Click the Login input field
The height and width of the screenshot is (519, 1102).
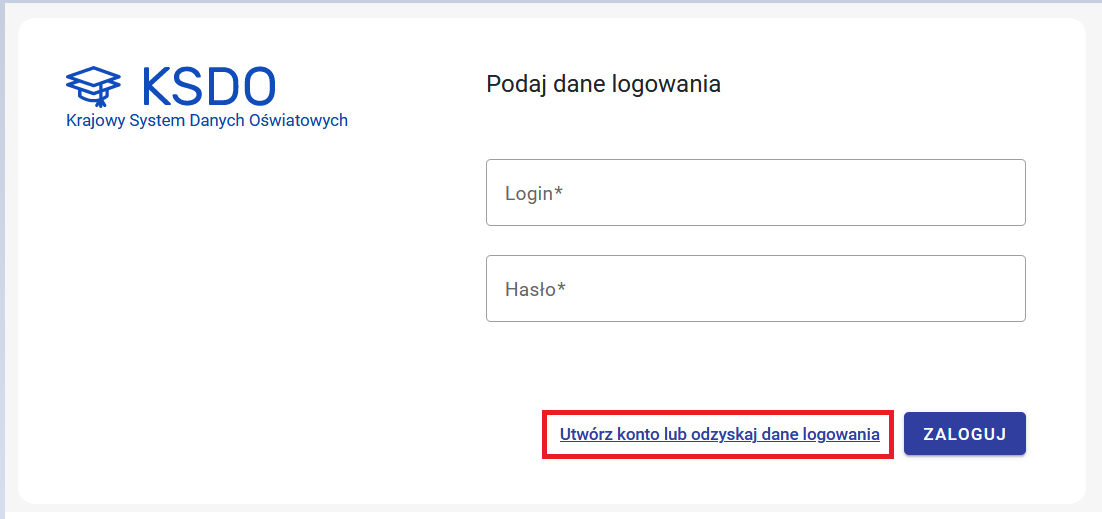click(x=755, y=193)
